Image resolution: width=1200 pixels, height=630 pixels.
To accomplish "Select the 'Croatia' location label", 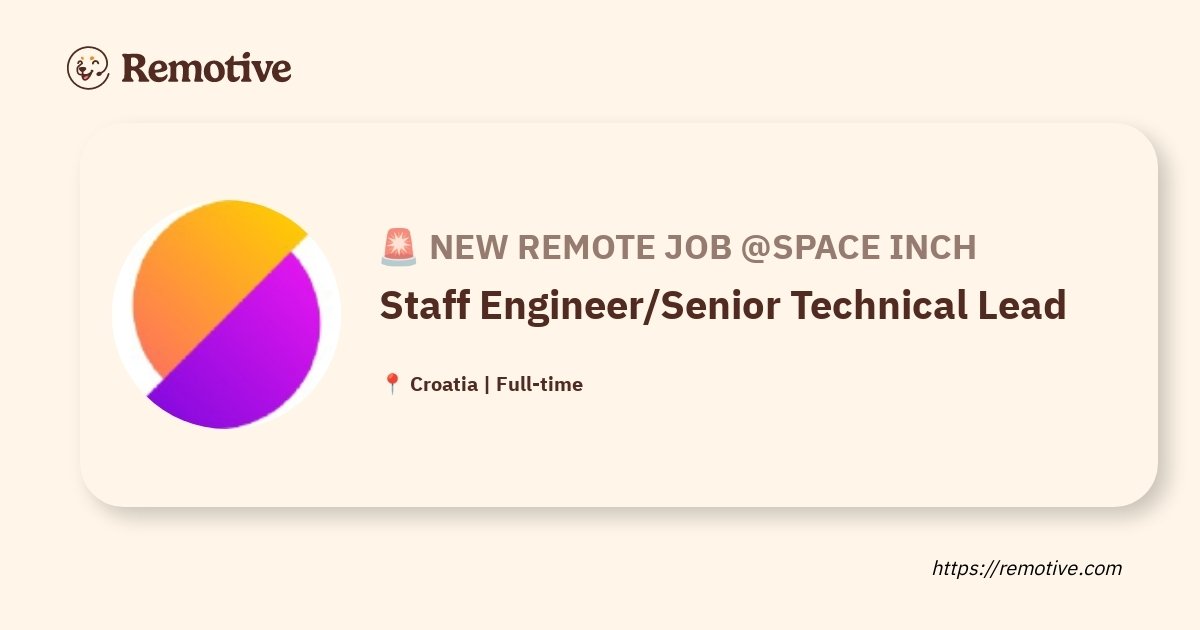I will [x=444, y=384].
